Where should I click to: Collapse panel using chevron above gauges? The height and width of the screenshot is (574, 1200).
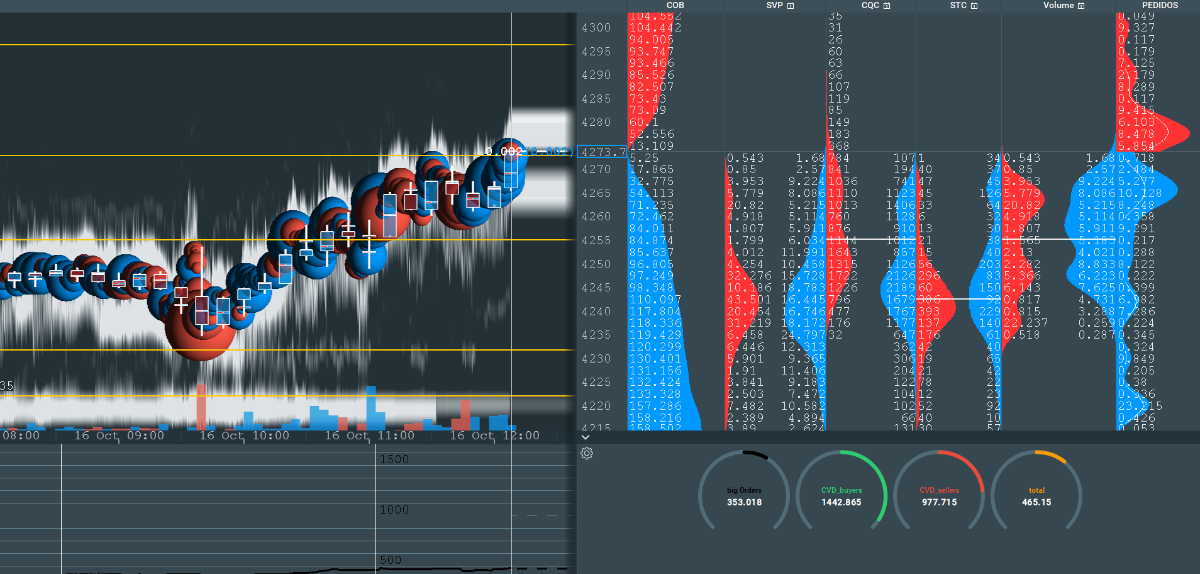pos(585,437)
